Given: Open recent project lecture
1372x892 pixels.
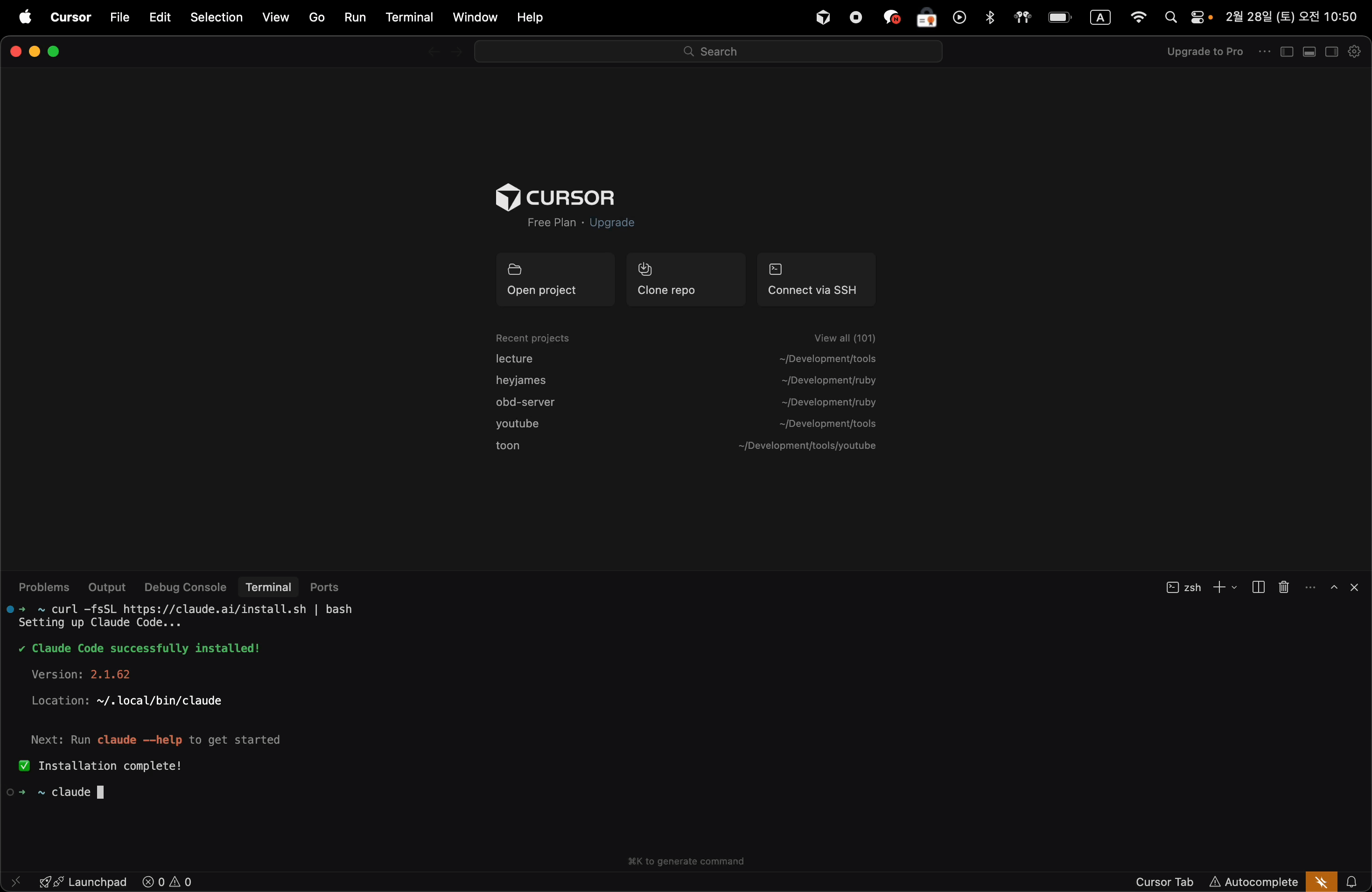Looking at the screenshot, I should [686, 359].
